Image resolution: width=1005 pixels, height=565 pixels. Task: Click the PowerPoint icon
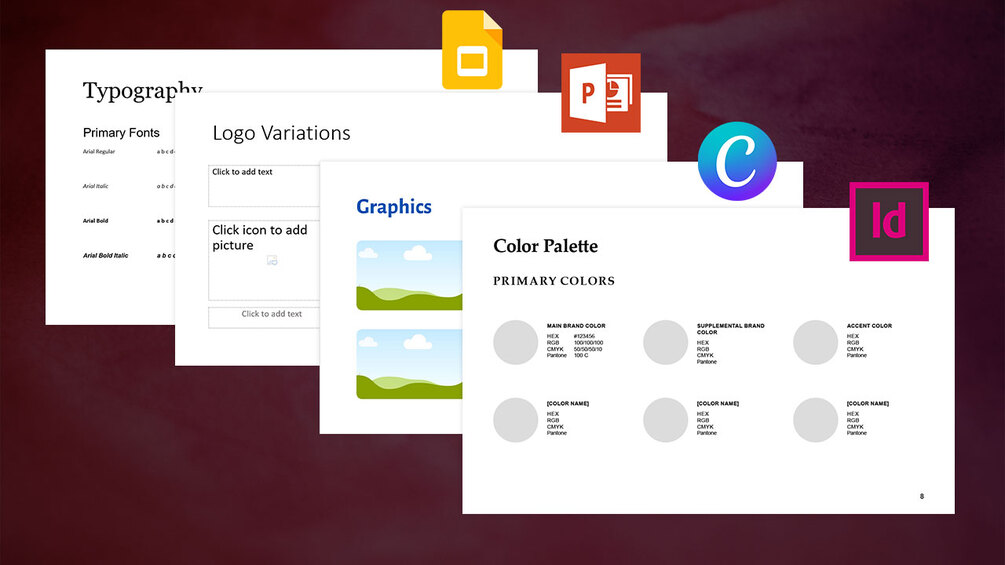click(601, 93)
